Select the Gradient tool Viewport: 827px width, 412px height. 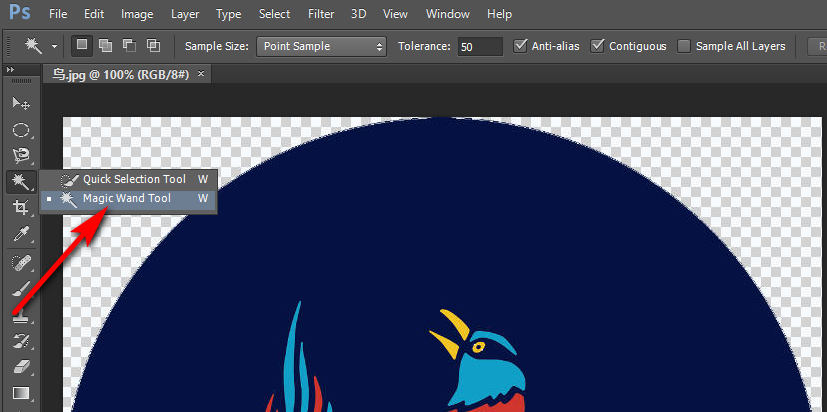point(21,393)
